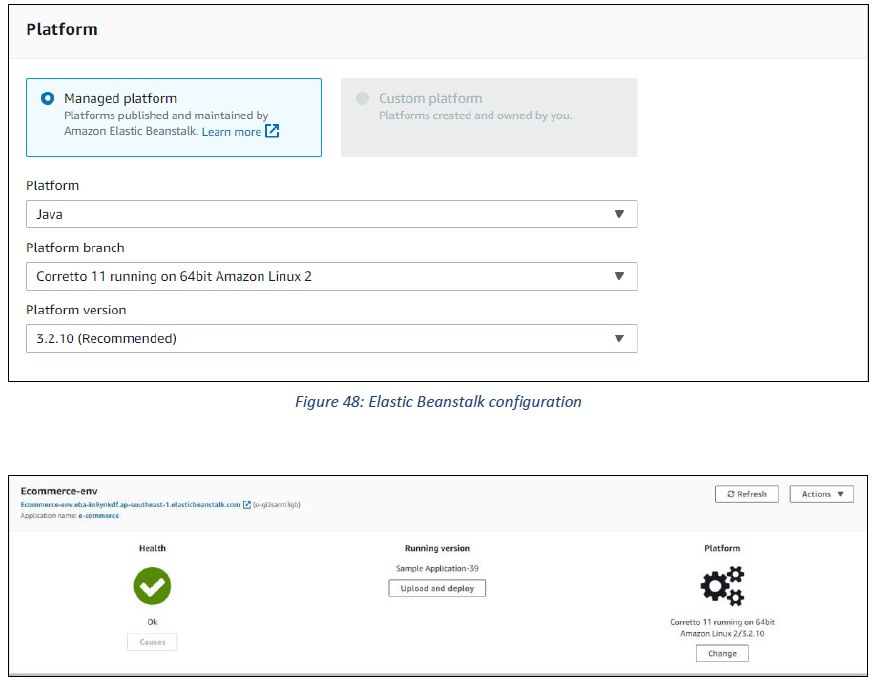Click the external link icon after environment URL
This screenshot has height=686, width=880.
pos(246,505)
